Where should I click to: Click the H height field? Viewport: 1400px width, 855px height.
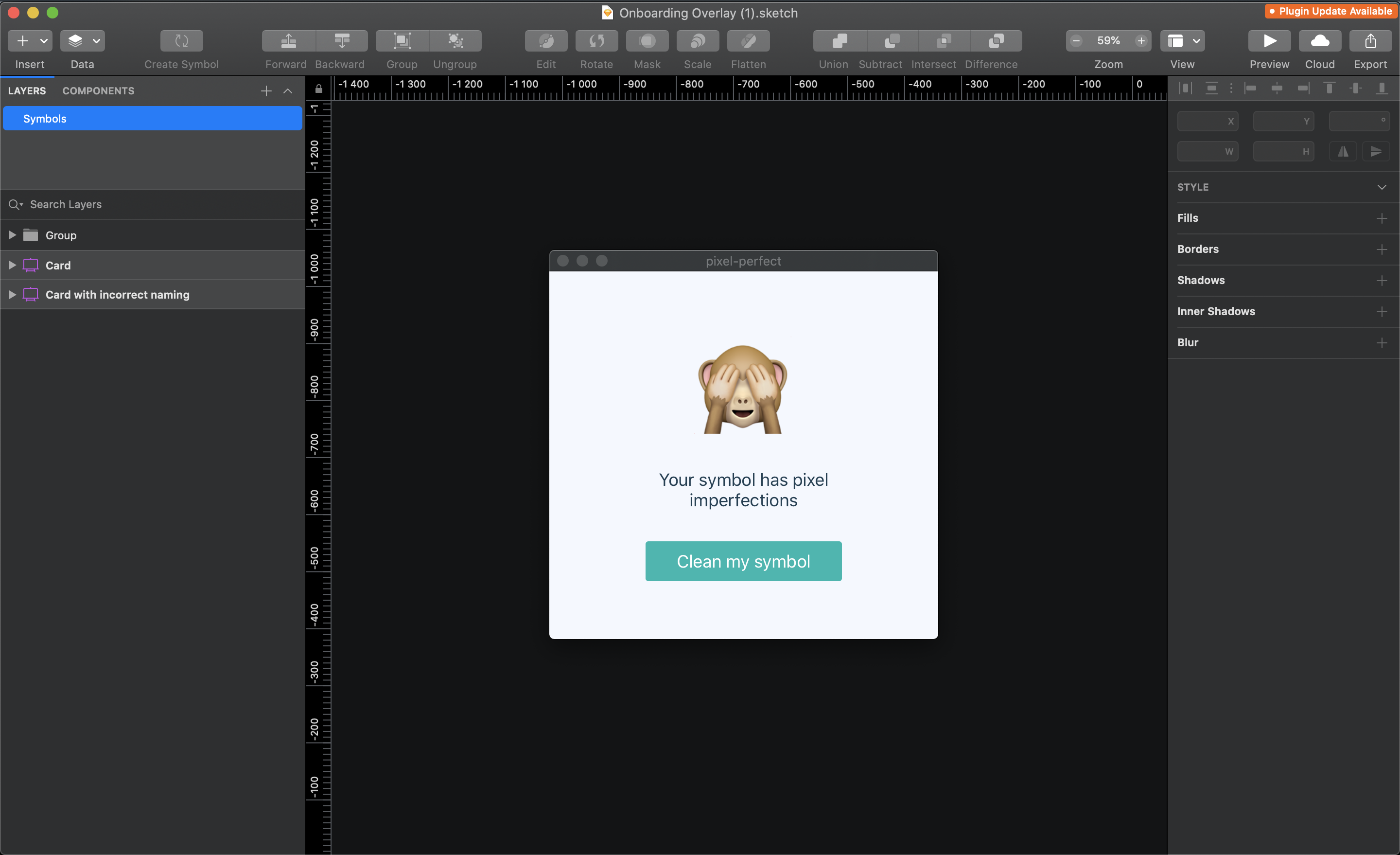(1283, 151)
